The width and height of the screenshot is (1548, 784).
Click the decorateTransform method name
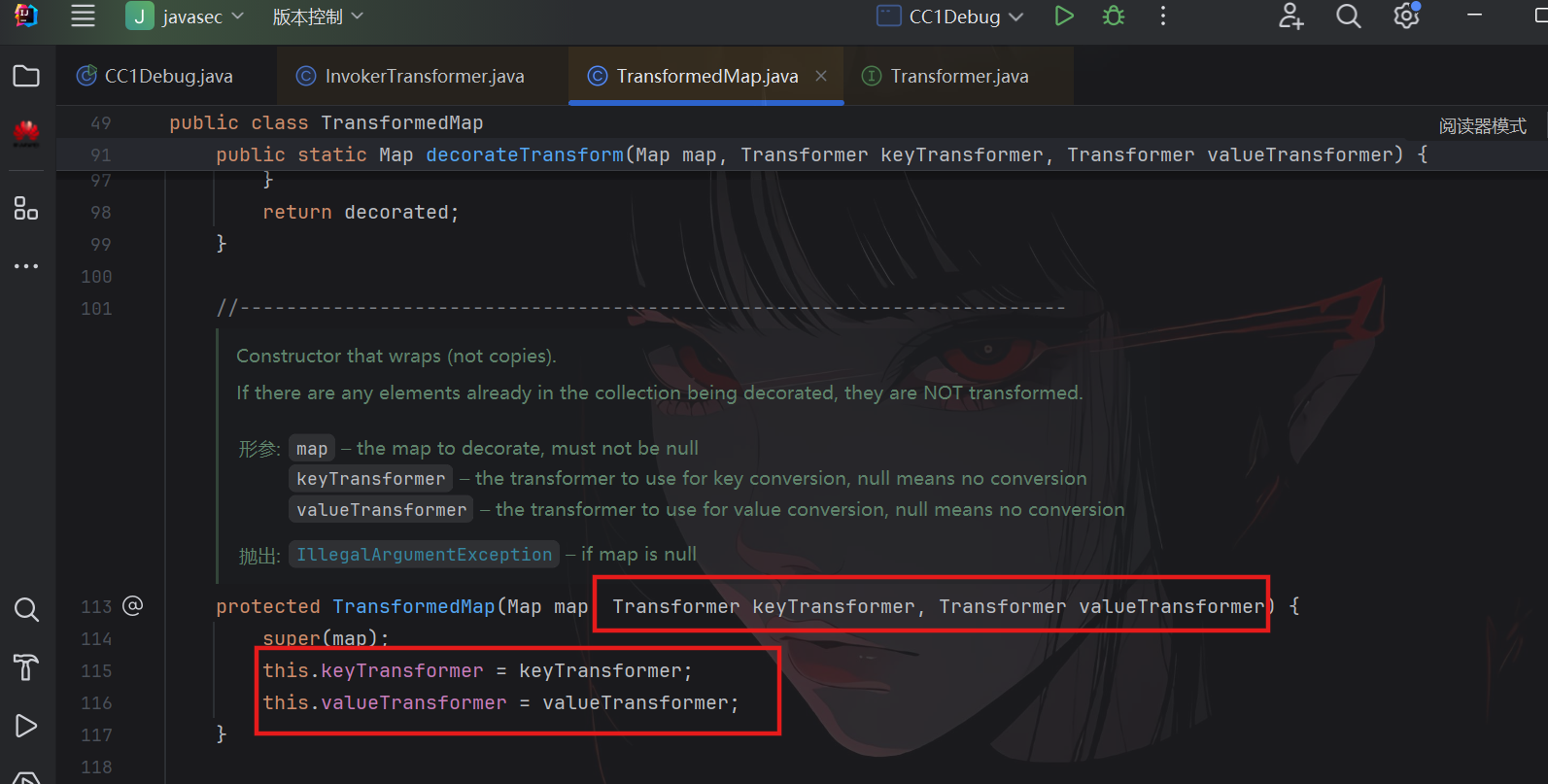pos(525,154)
